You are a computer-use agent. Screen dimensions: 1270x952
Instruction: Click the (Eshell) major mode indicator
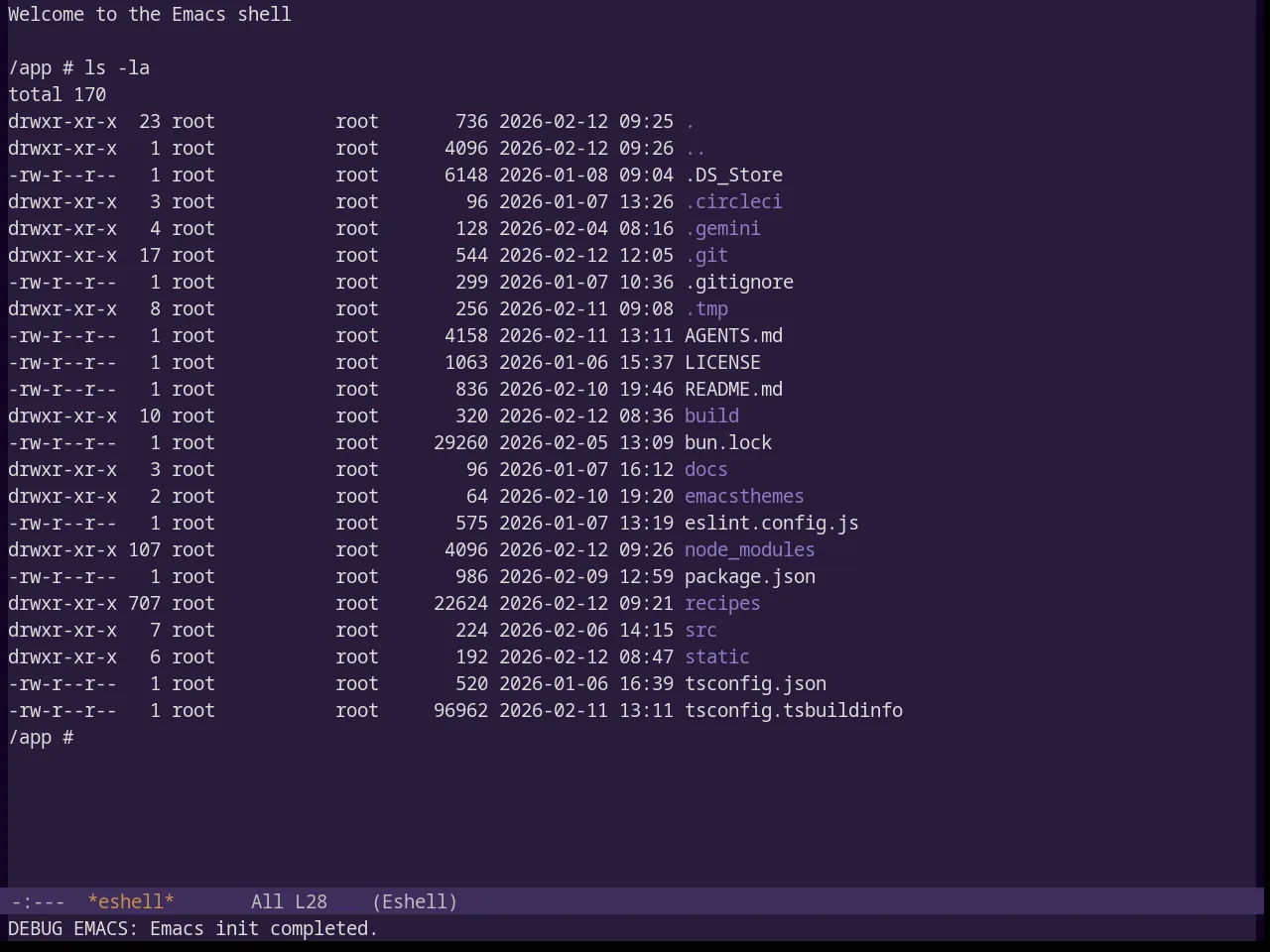(415, 901)
